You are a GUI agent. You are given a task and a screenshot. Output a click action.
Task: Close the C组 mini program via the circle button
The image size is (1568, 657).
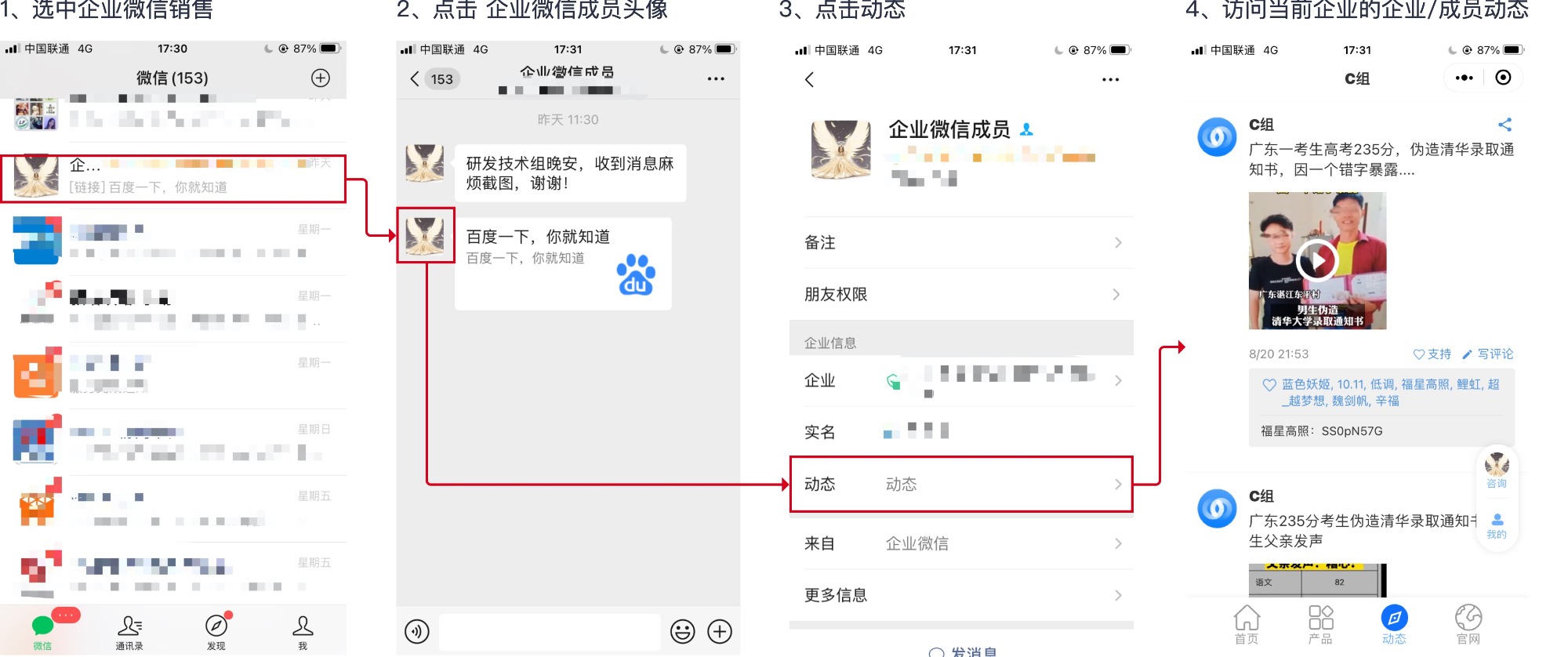1503,78
